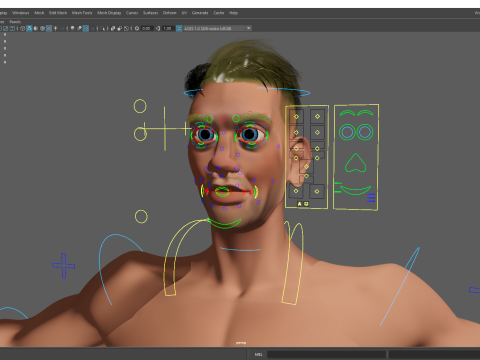Open the UV menu
Image resolution: width=480 pixels, height=360 pixels.
click(184, 13)
